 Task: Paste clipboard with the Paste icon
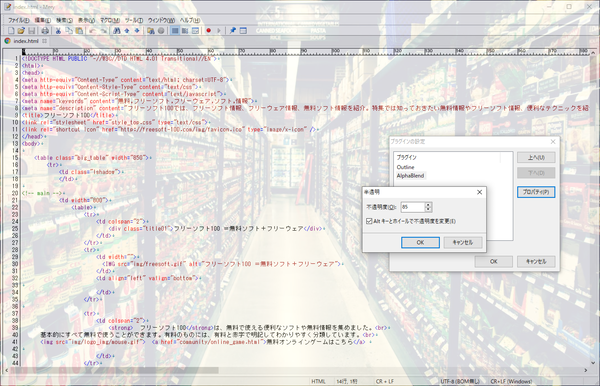click(79, 31)
